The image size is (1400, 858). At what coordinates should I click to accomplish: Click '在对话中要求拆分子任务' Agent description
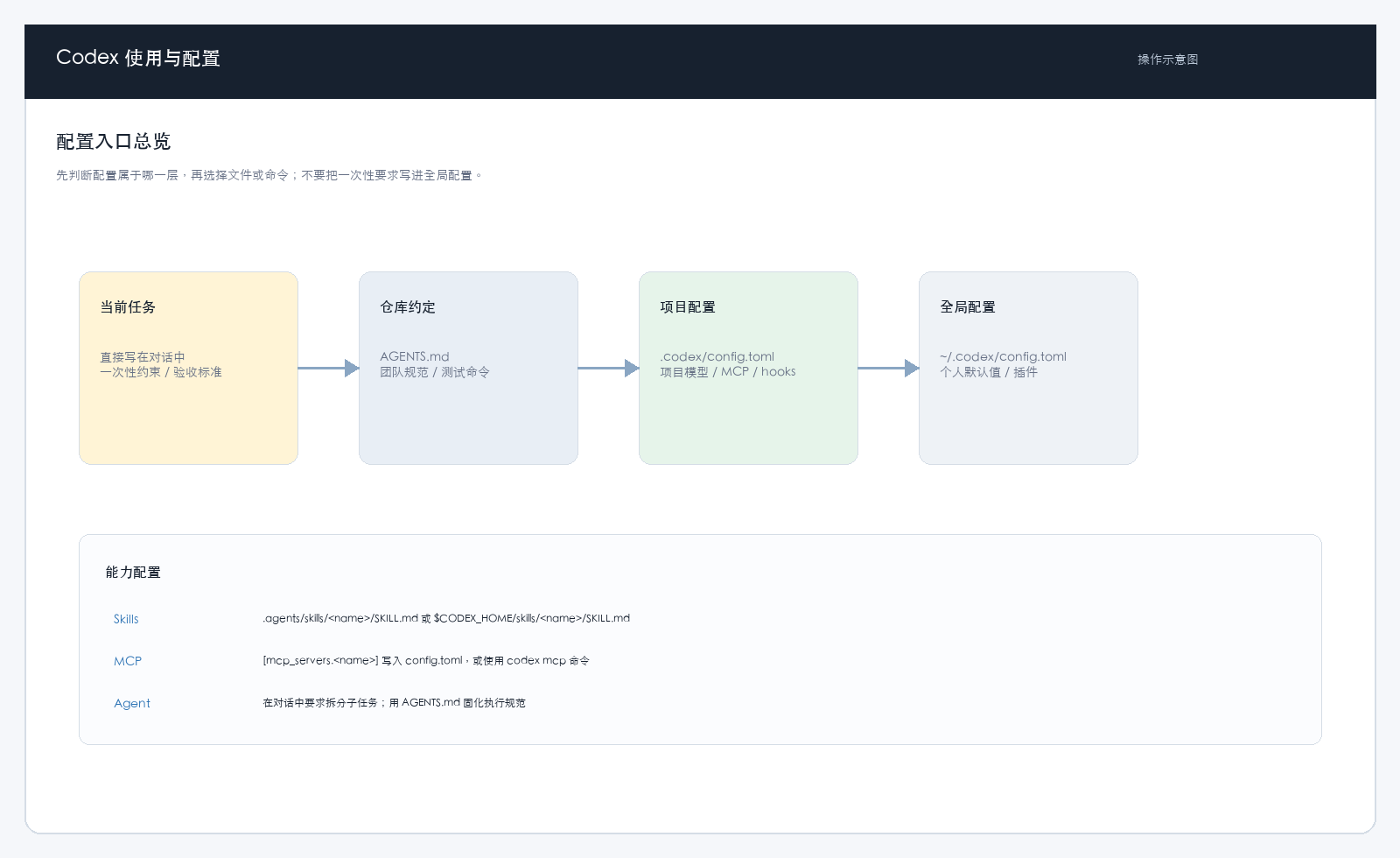[395, 702]
